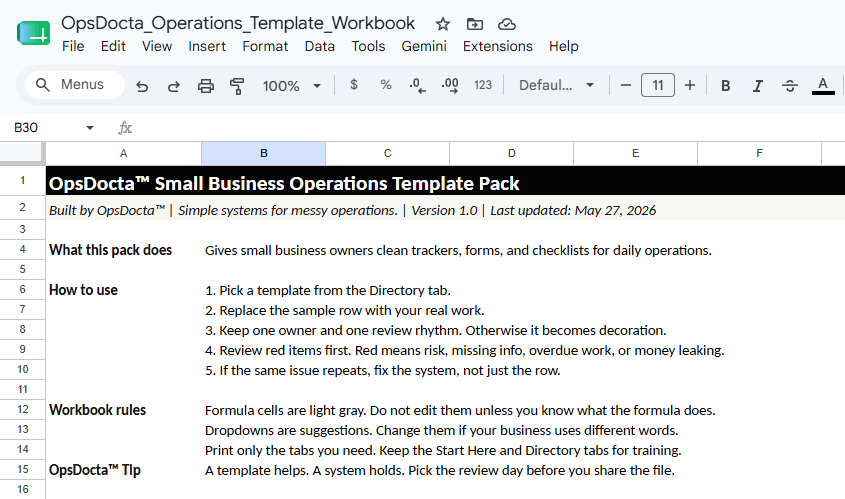
Task: Toggle strikethrough formatting
Action: pos(790,86)
